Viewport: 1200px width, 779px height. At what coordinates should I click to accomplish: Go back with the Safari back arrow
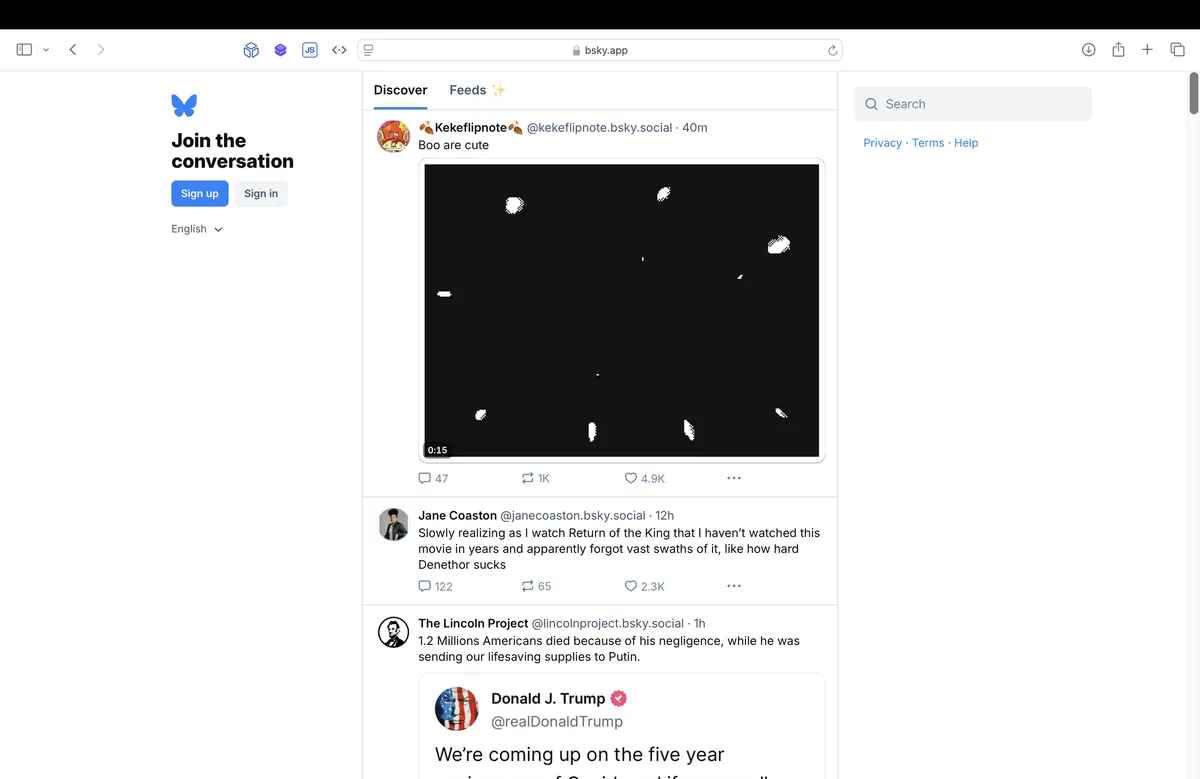(73, 50)
